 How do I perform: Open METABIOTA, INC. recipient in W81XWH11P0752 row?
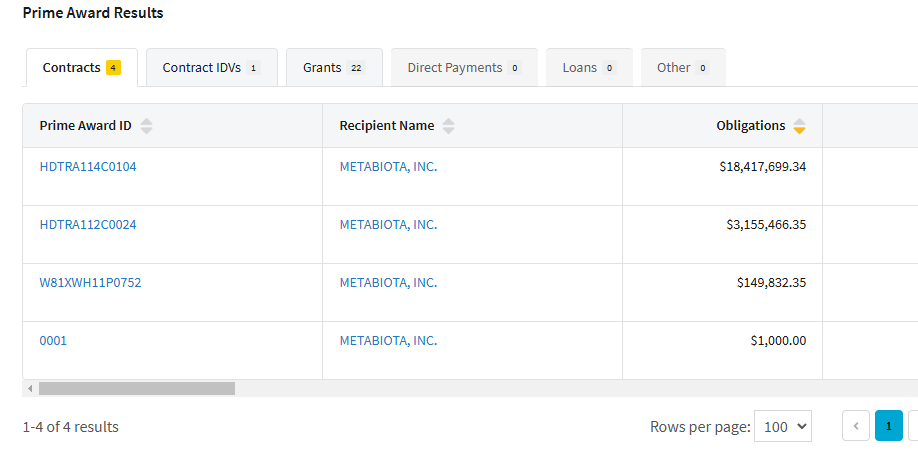click(x=388, y=283)
